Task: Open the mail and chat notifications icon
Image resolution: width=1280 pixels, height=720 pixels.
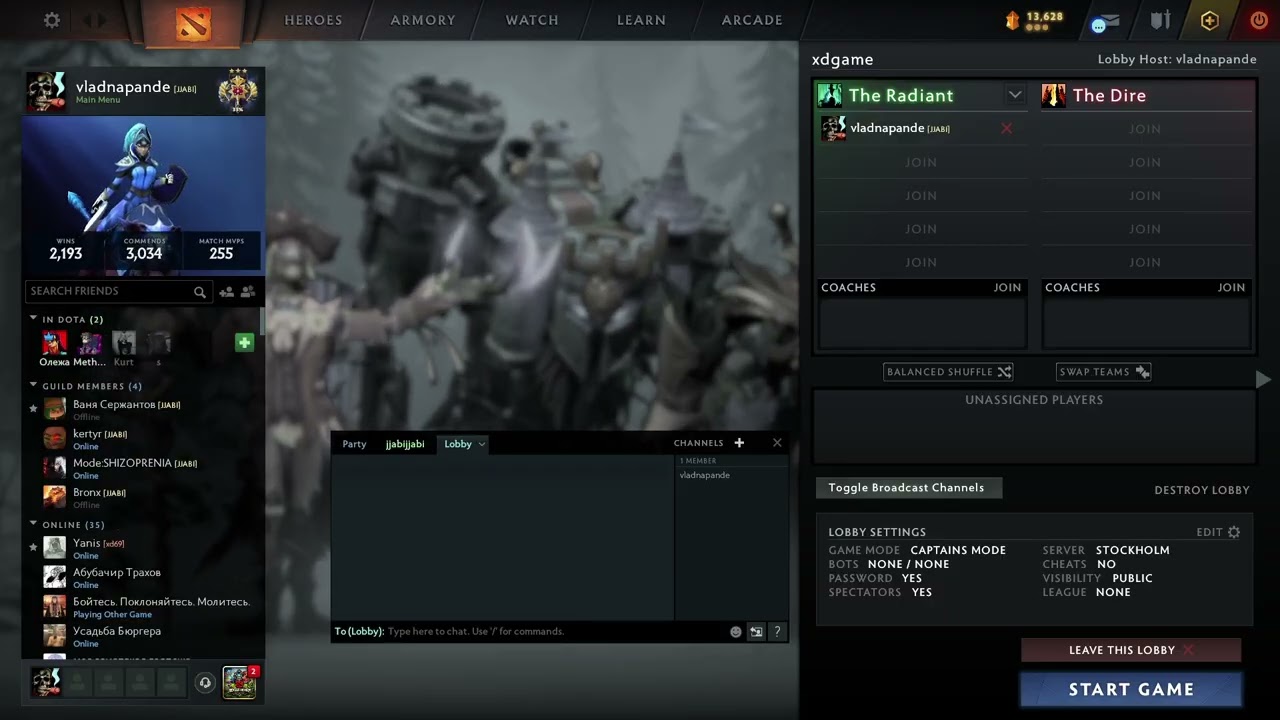Action: coord(1104,22)
